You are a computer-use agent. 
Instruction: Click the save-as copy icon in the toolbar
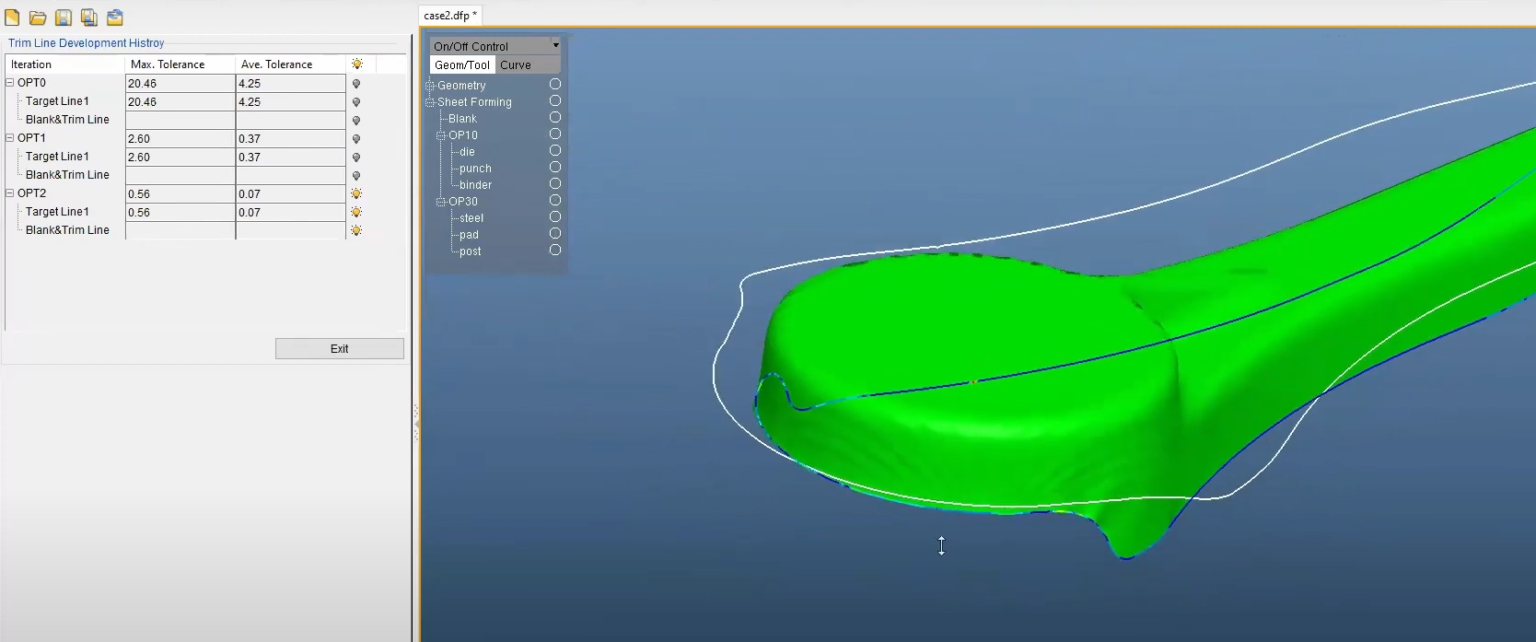pos(88,16)
